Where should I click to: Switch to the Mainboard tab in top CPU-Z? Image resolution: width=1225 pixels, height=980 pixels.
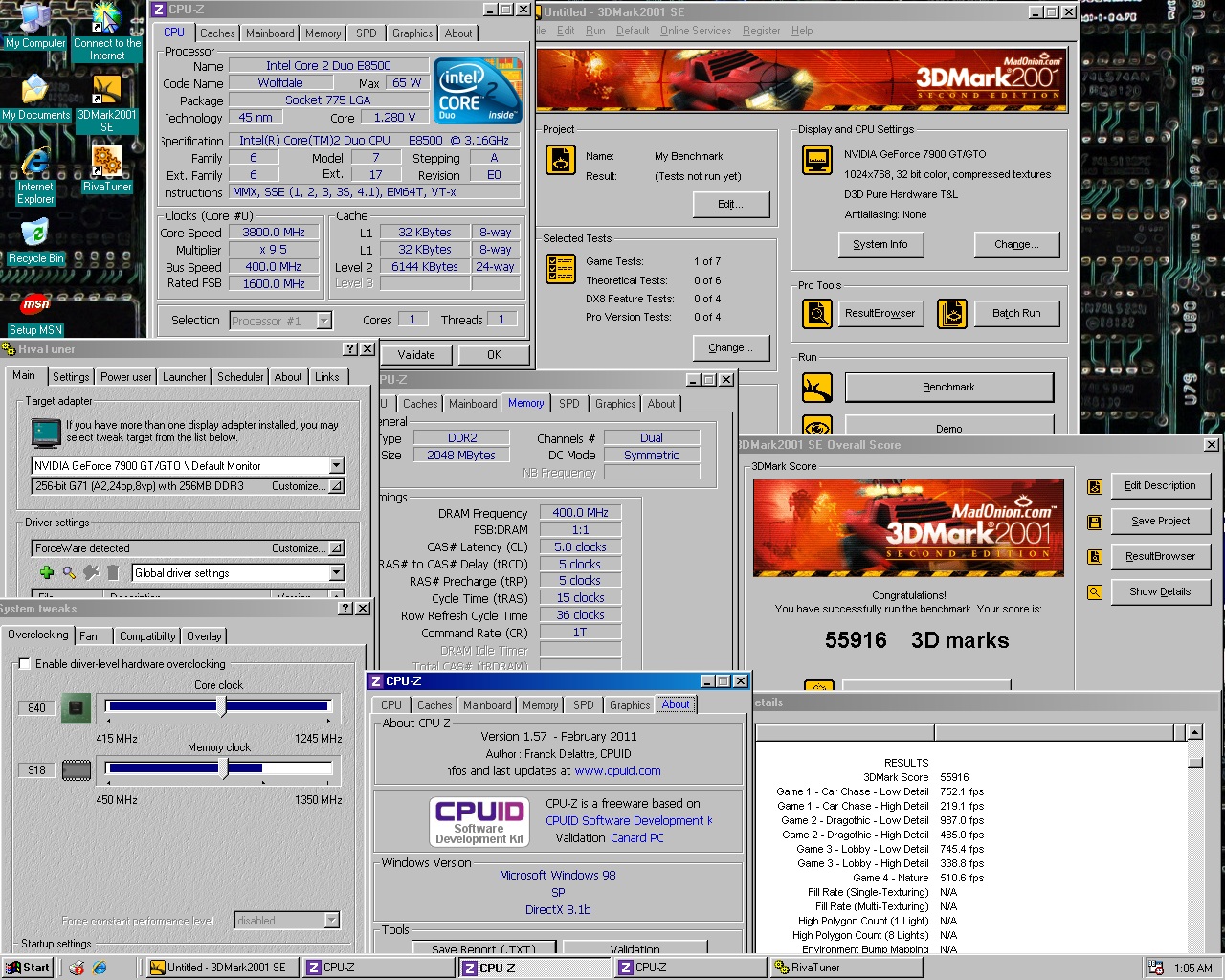point(270,33)
